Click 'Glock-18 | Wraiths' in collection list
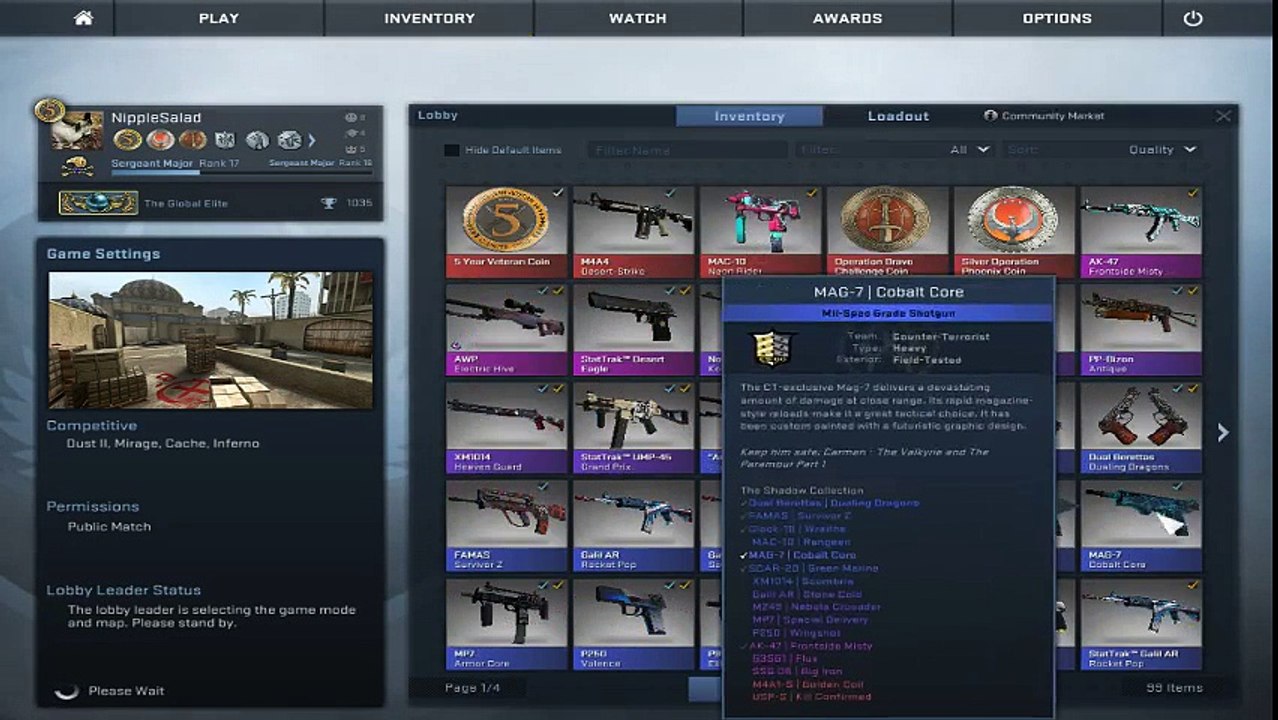1278x720 pixels. click(x=798, y=529)
